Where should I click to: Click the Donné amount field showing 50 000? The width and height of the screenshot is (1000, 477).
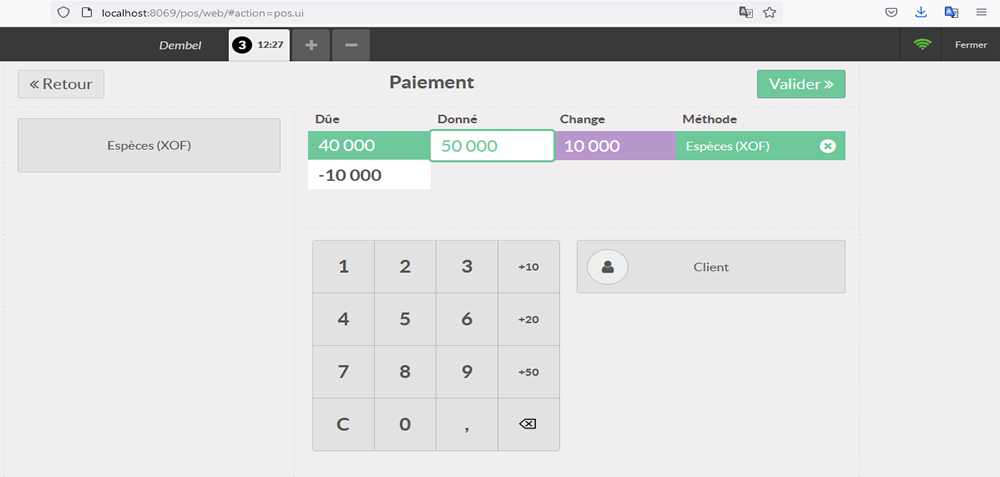click(492, 146)
